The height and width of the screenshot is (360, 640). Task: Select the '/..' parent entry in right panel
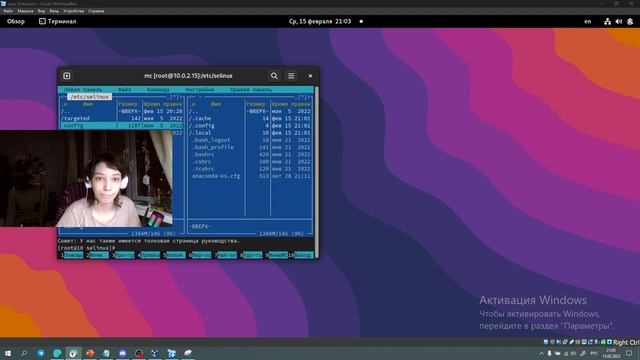[x=250, y=111]
